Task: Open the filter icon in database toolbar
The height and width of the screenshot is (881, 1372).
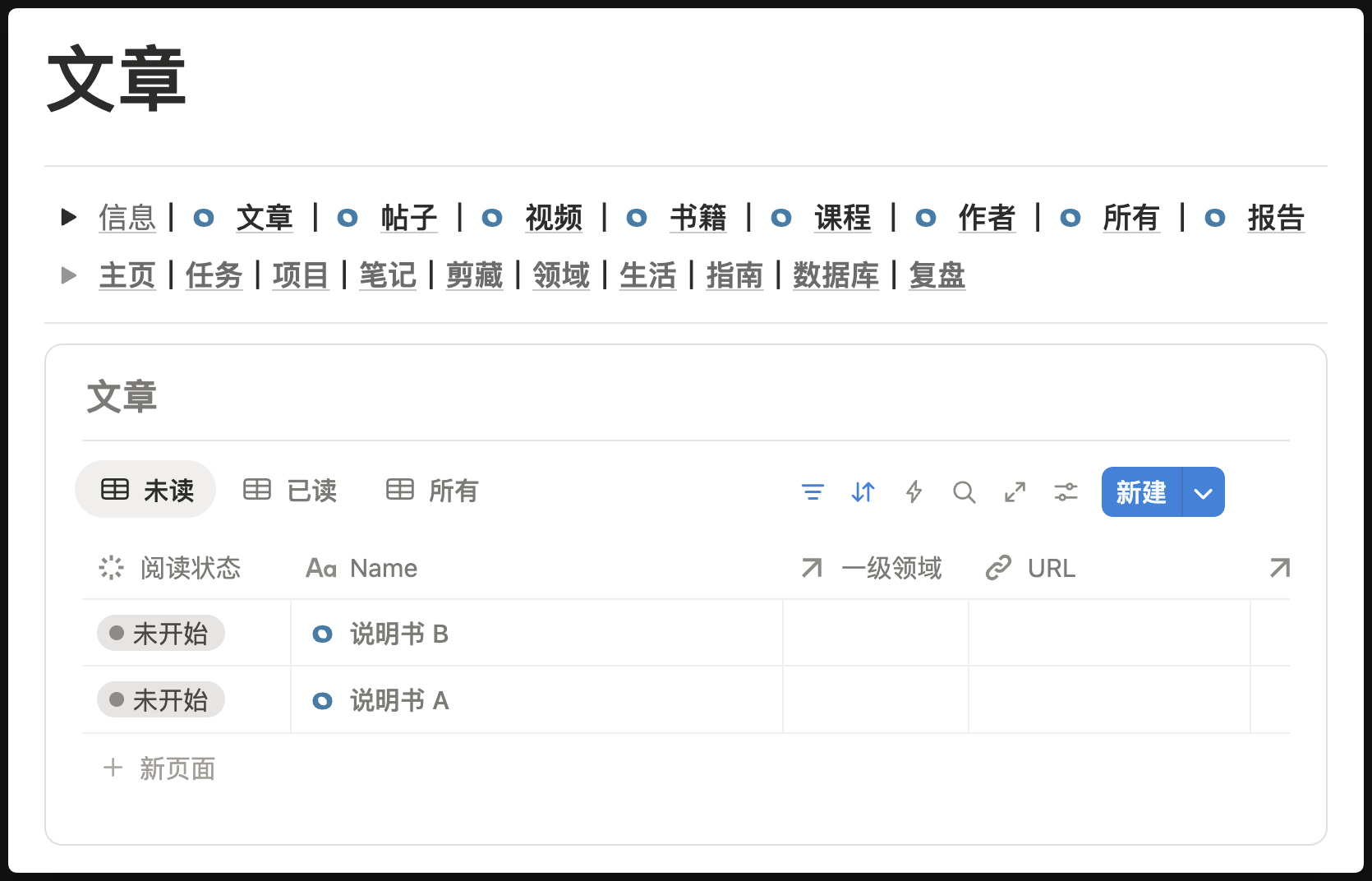Action: (x=813, y=492)
